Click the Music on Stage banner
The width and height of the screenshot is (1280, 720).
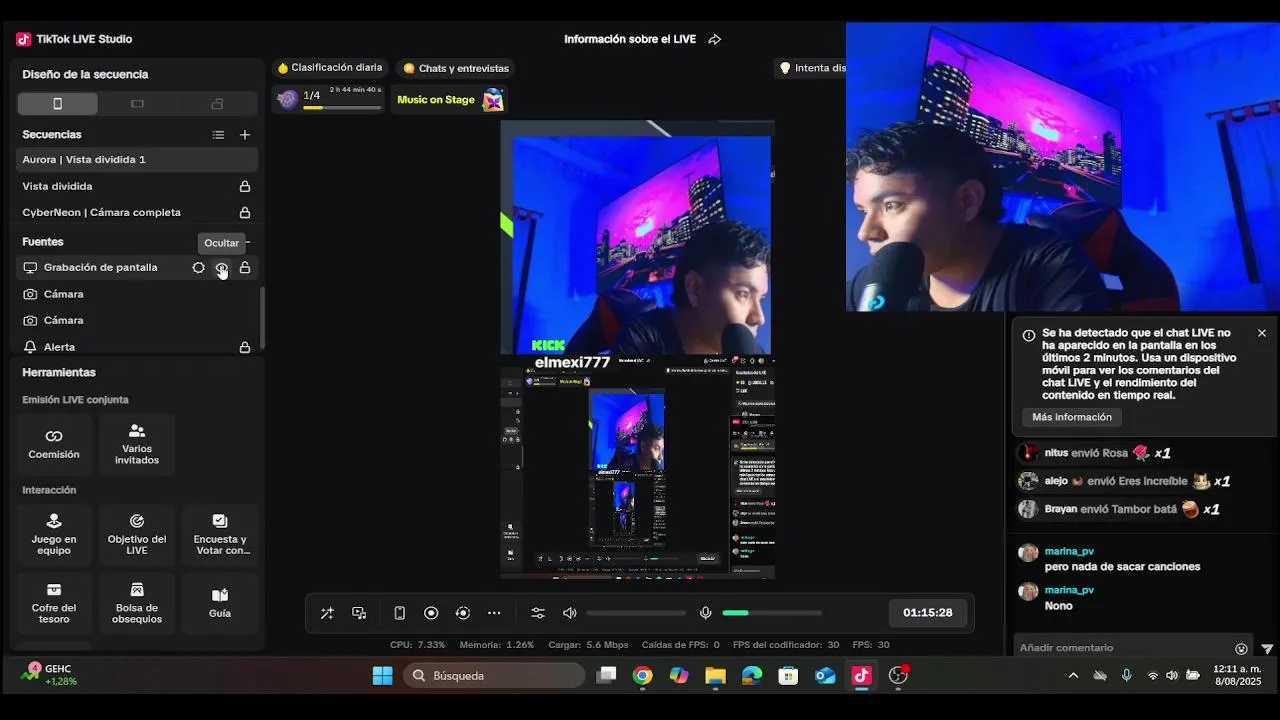[450, 99]
